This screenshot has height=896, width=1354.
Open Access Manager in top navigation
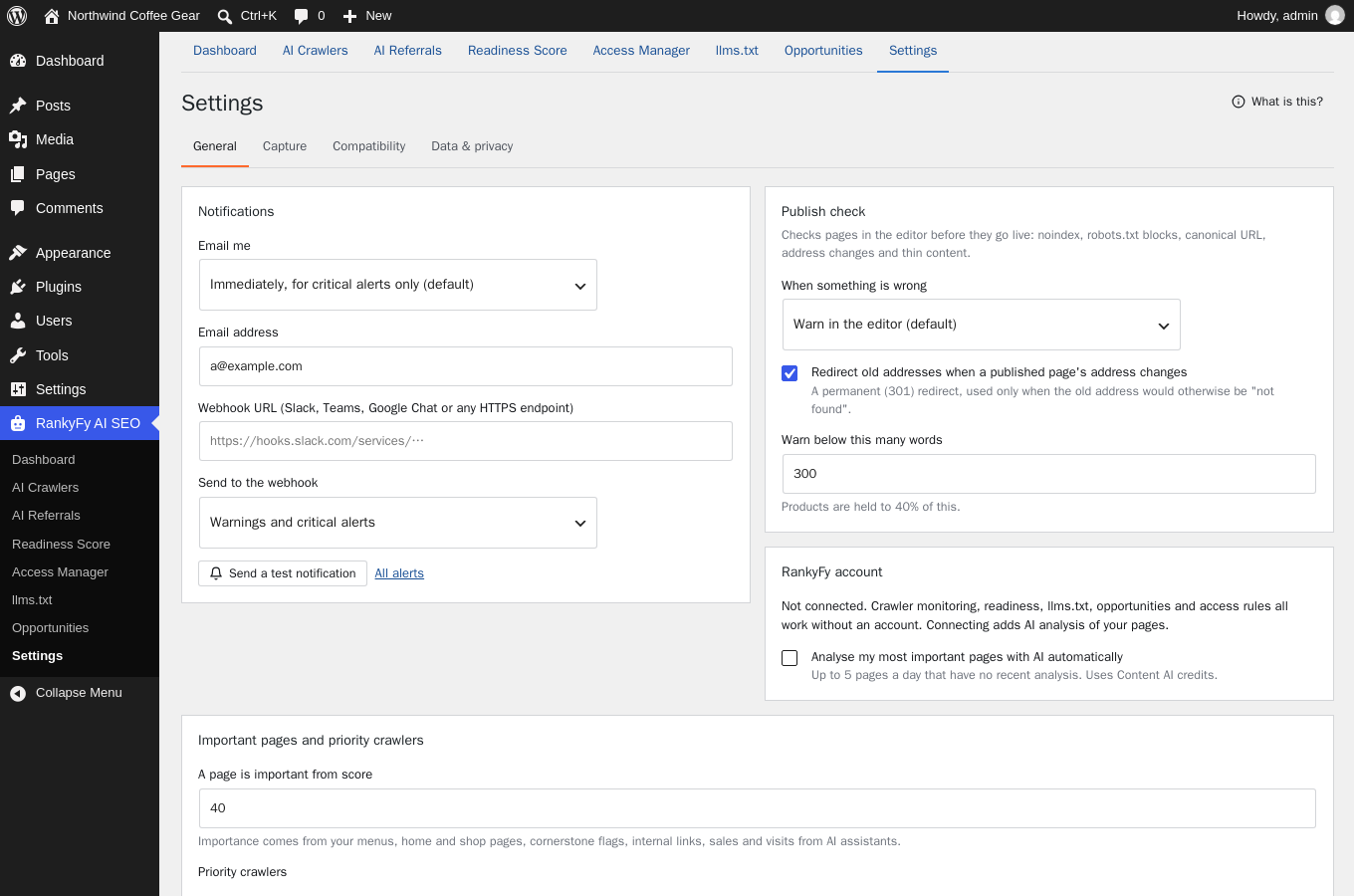point(641,51)
